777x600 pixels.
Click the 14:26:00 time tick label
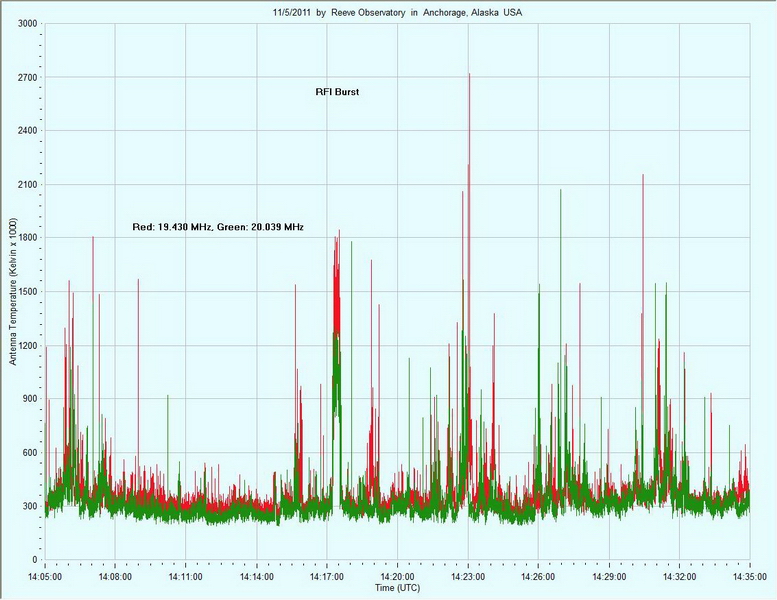pyautogui.click(x=539, y=577)
